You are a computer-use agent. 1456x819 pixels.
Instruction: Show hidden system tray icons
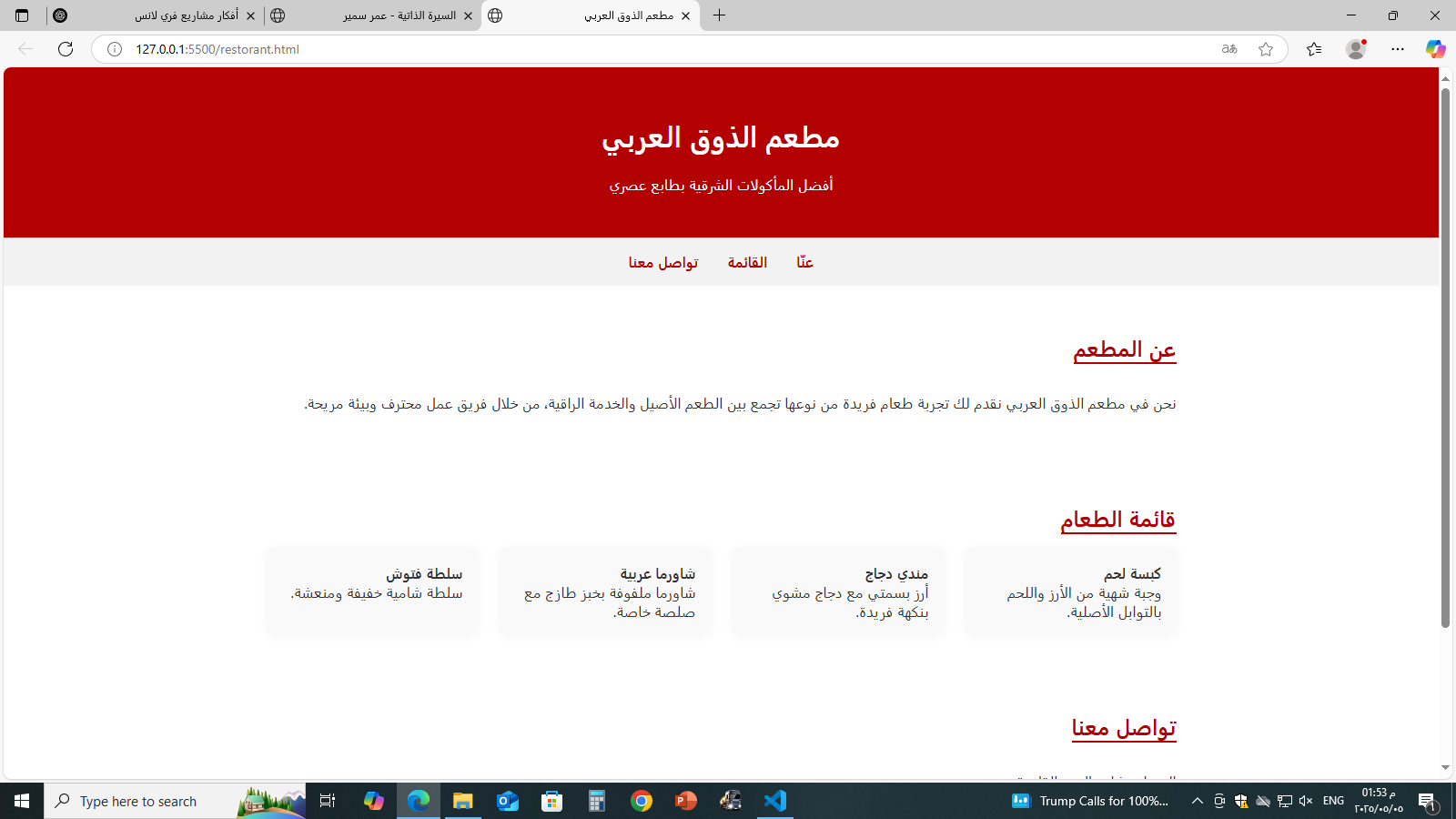1198,801
